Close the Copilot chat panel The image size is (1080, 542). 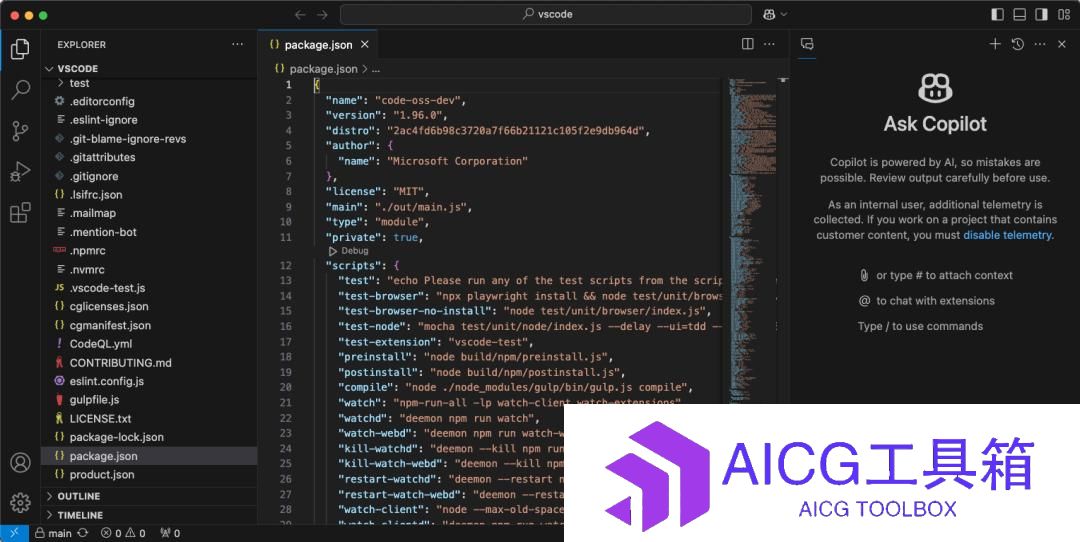click(x=1061, y=44)
